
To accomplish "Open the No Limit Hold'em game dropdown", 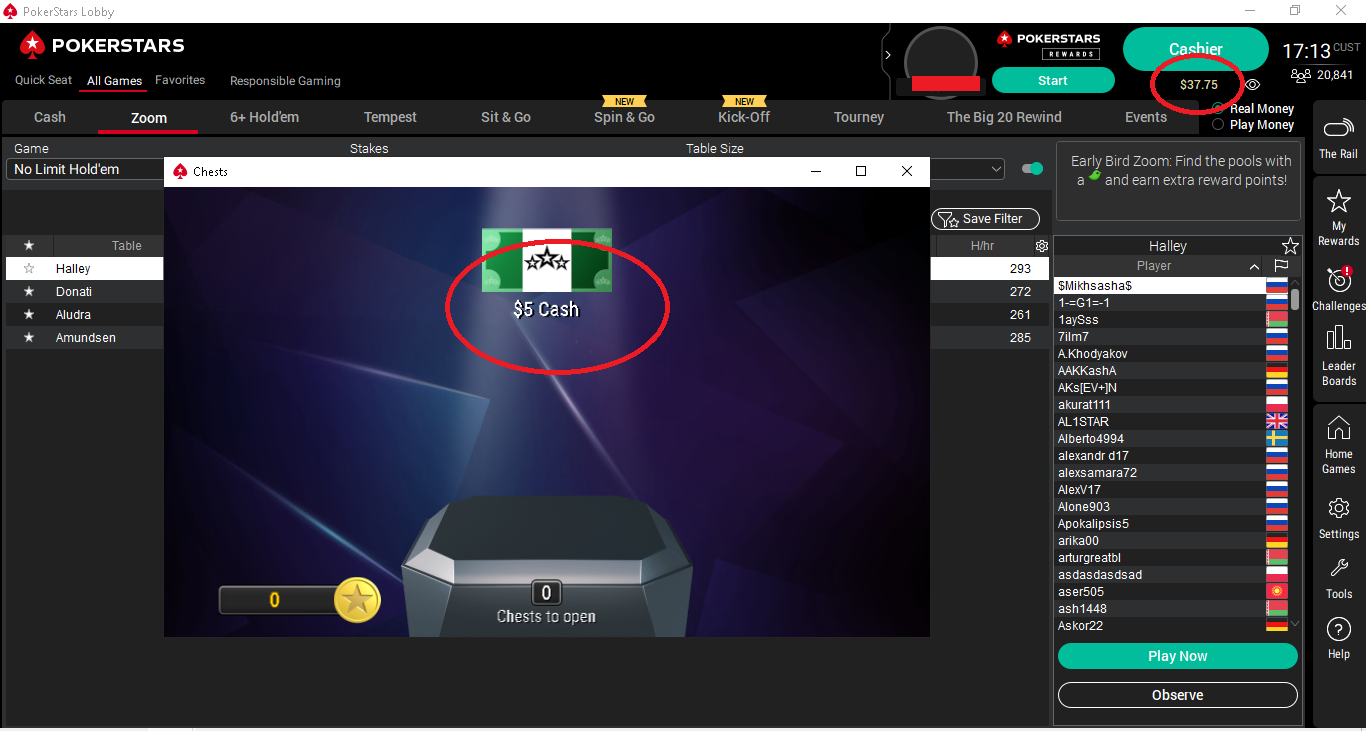I will (85, 169).
